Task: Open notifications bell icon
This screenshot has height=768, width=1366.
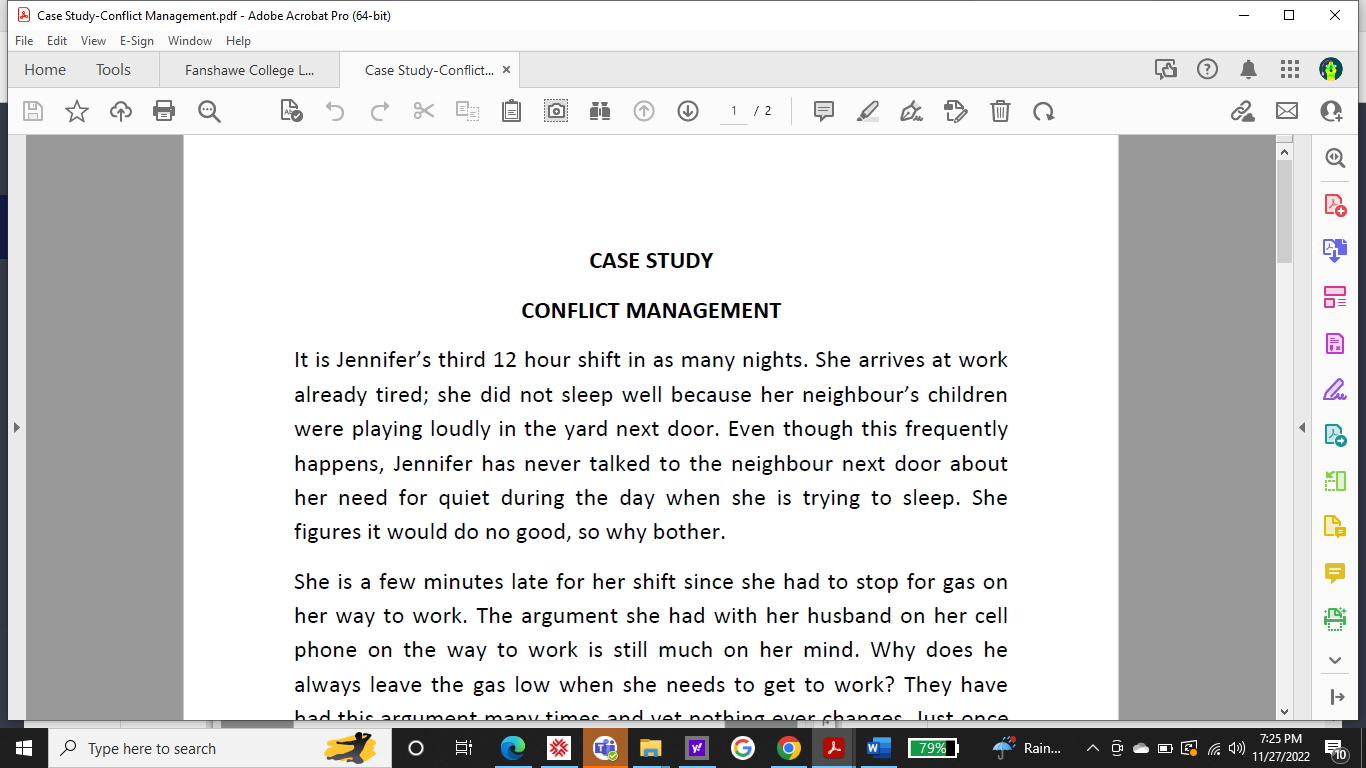Action: point(1249,69)
